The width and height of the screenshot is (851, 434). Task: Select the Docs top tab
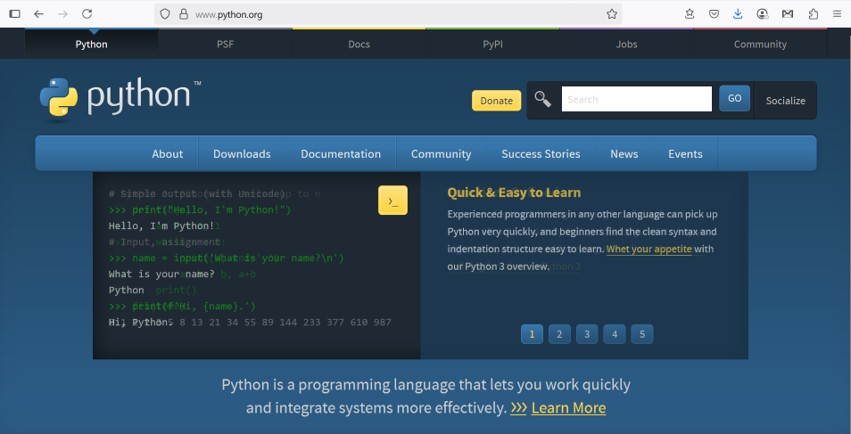(359, 44)
